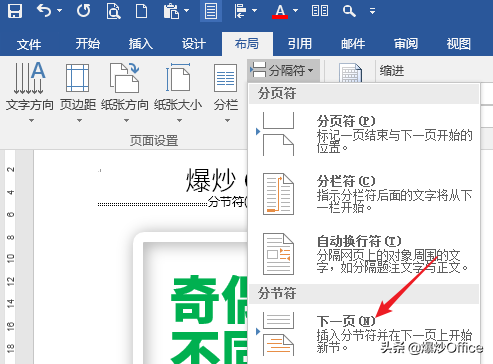Click the Undo arrow icon
This screenshot has height=364, width=493.
(44, 11)
